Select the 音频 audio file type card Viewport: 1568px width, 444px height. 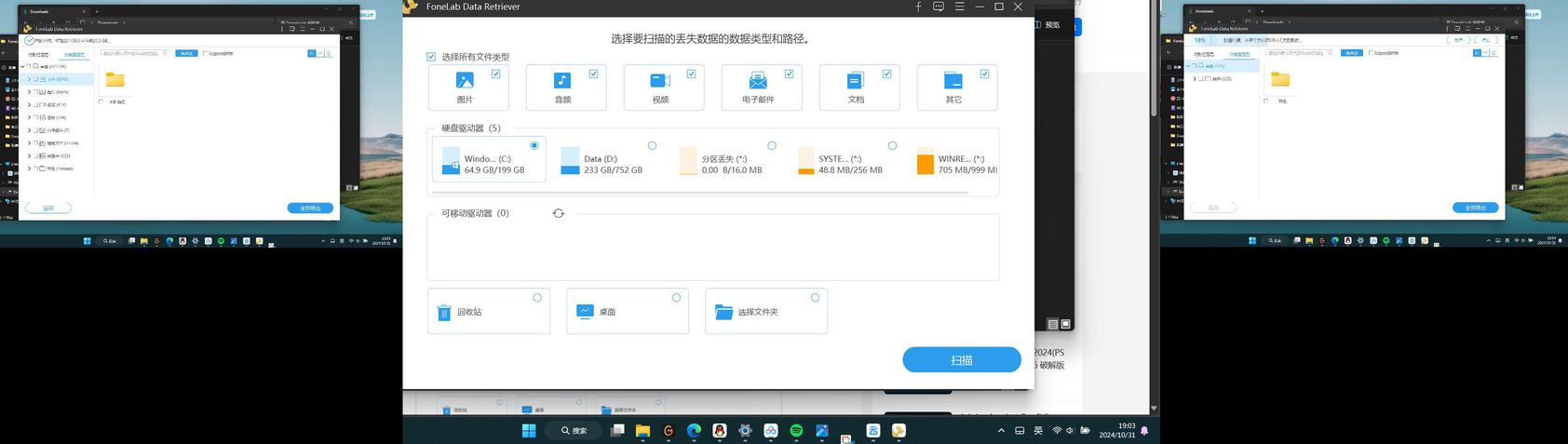566,87
